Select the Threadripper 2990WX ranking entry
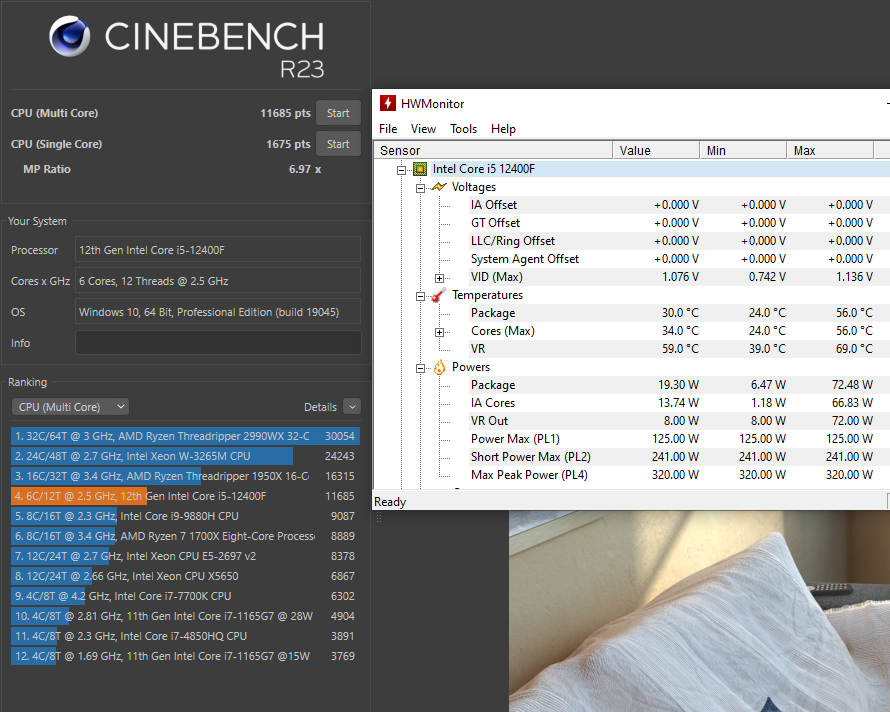 pyautogui.click(x=185, y=436)
